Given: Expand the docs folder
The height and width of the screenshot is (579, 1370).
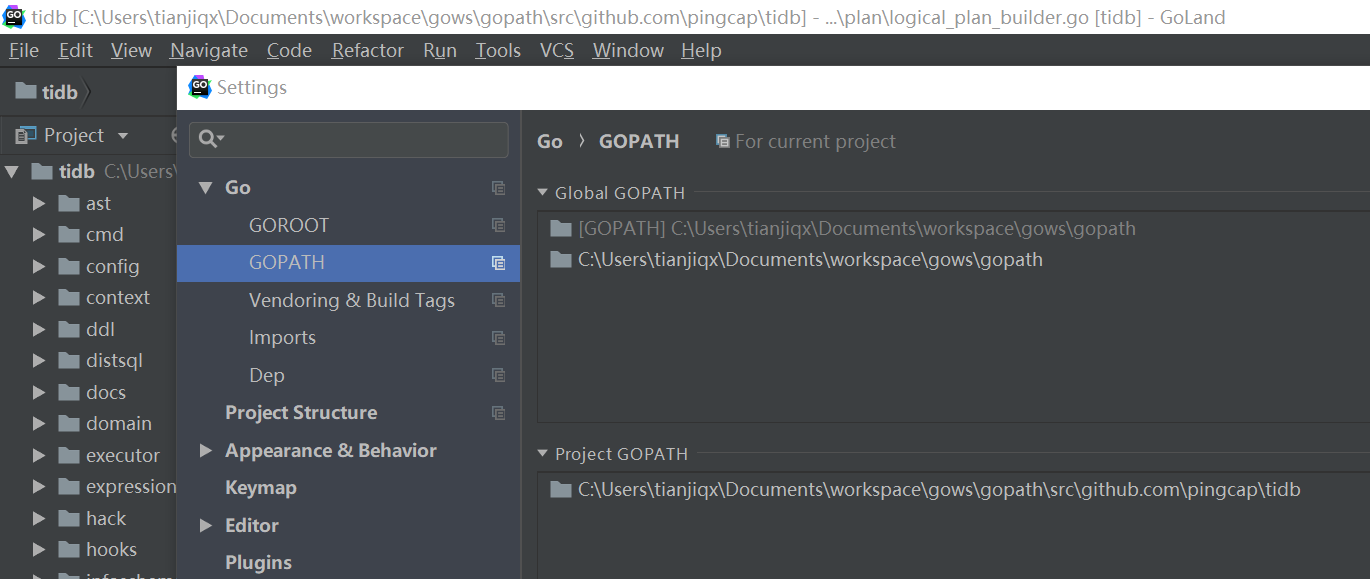Looking at the screenshot, I should [x=39, y=392].
